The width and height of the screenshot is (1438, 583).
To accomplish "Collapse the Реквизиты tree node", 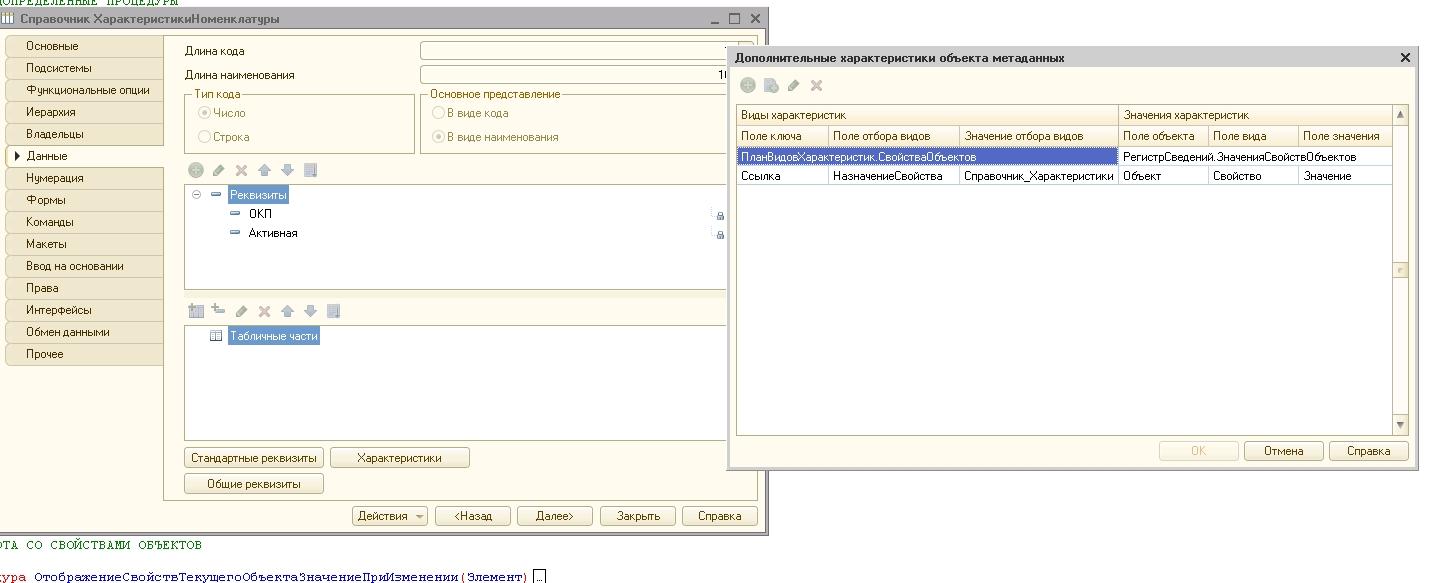I will [197, 195].
